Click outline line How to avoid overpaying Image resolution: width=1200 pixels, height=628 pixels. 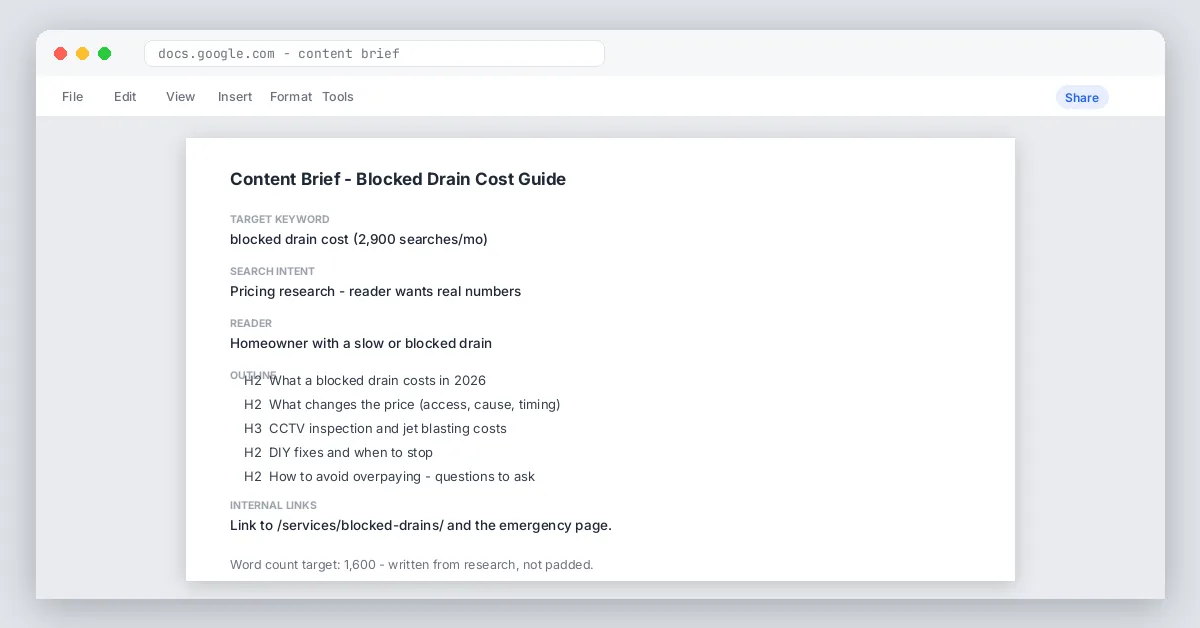tap(389, 476)
